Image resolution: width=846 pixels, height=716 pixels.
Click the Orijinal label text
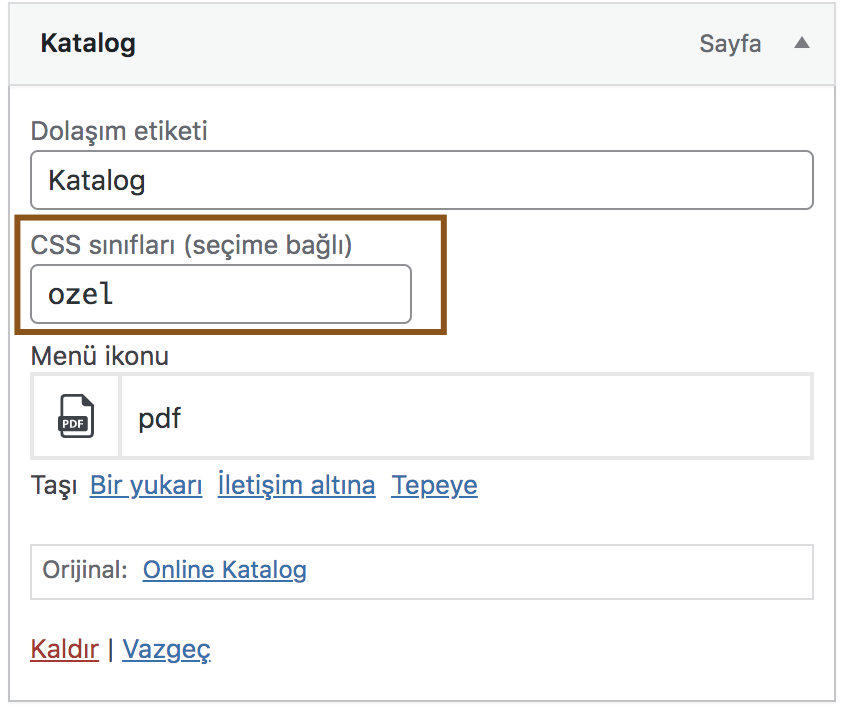[x=85, y=570]
